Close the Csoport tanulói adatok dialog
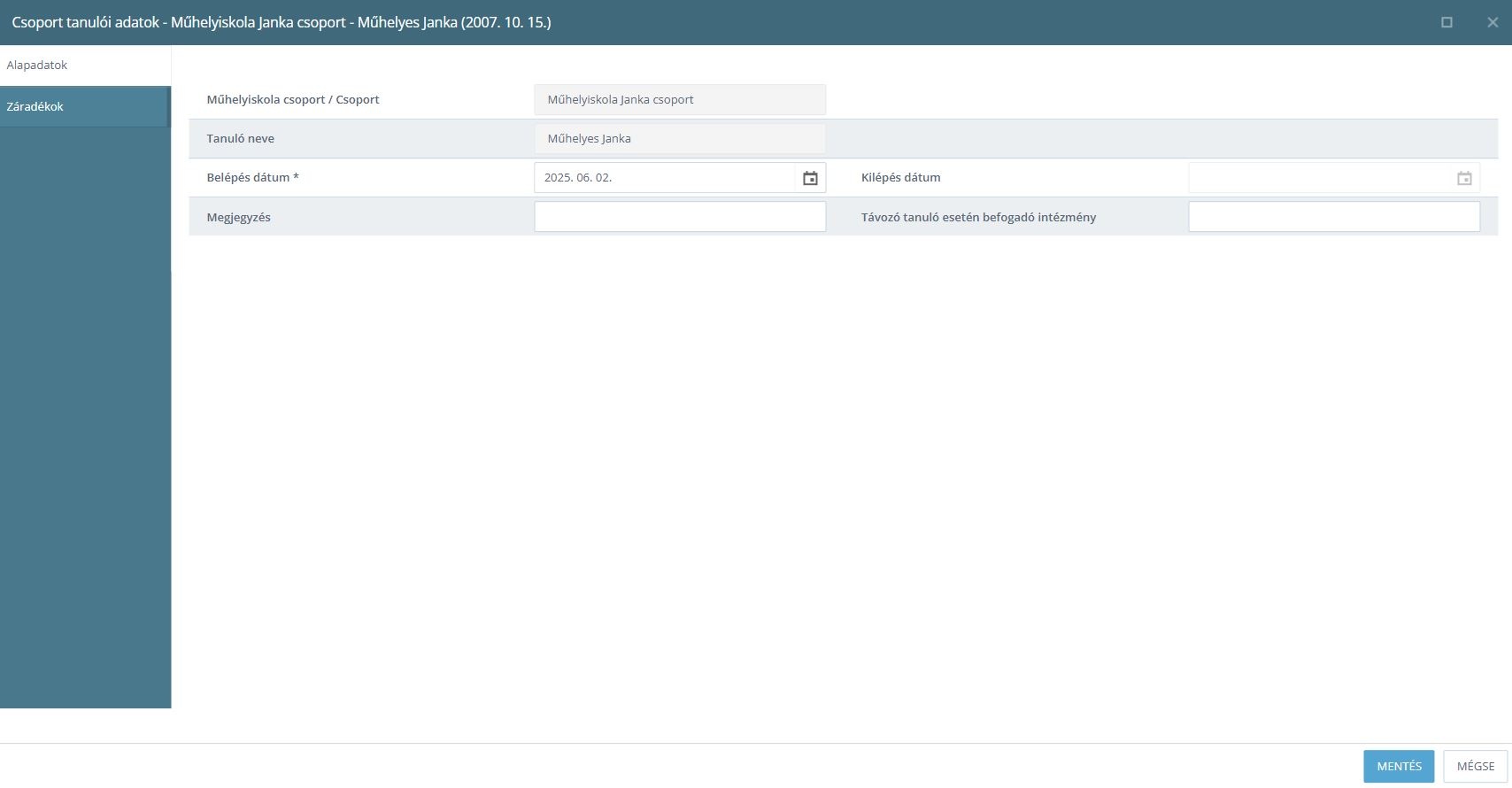The width and height of the screenshot is (1512, 788). coord(1493,22)
